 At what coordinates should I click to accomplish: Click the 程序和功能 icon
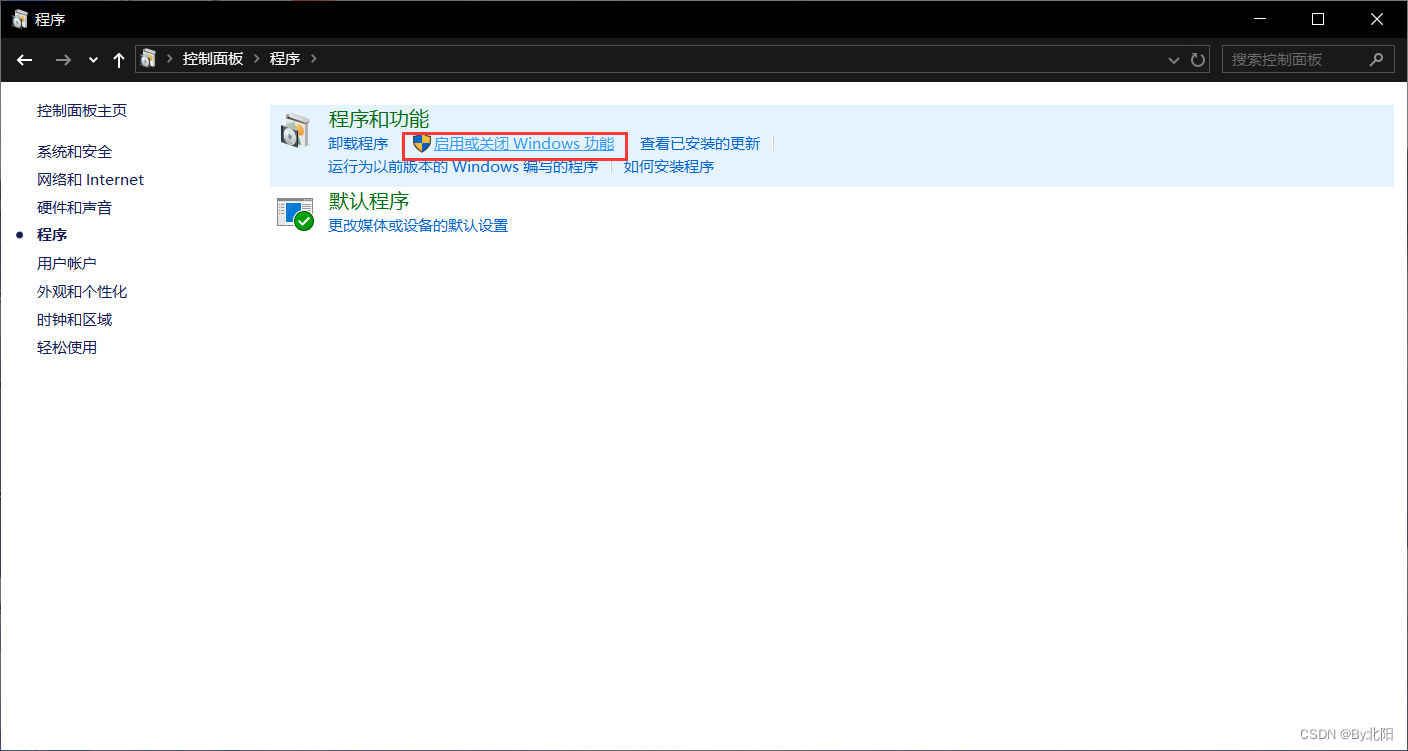click(295, 132)
